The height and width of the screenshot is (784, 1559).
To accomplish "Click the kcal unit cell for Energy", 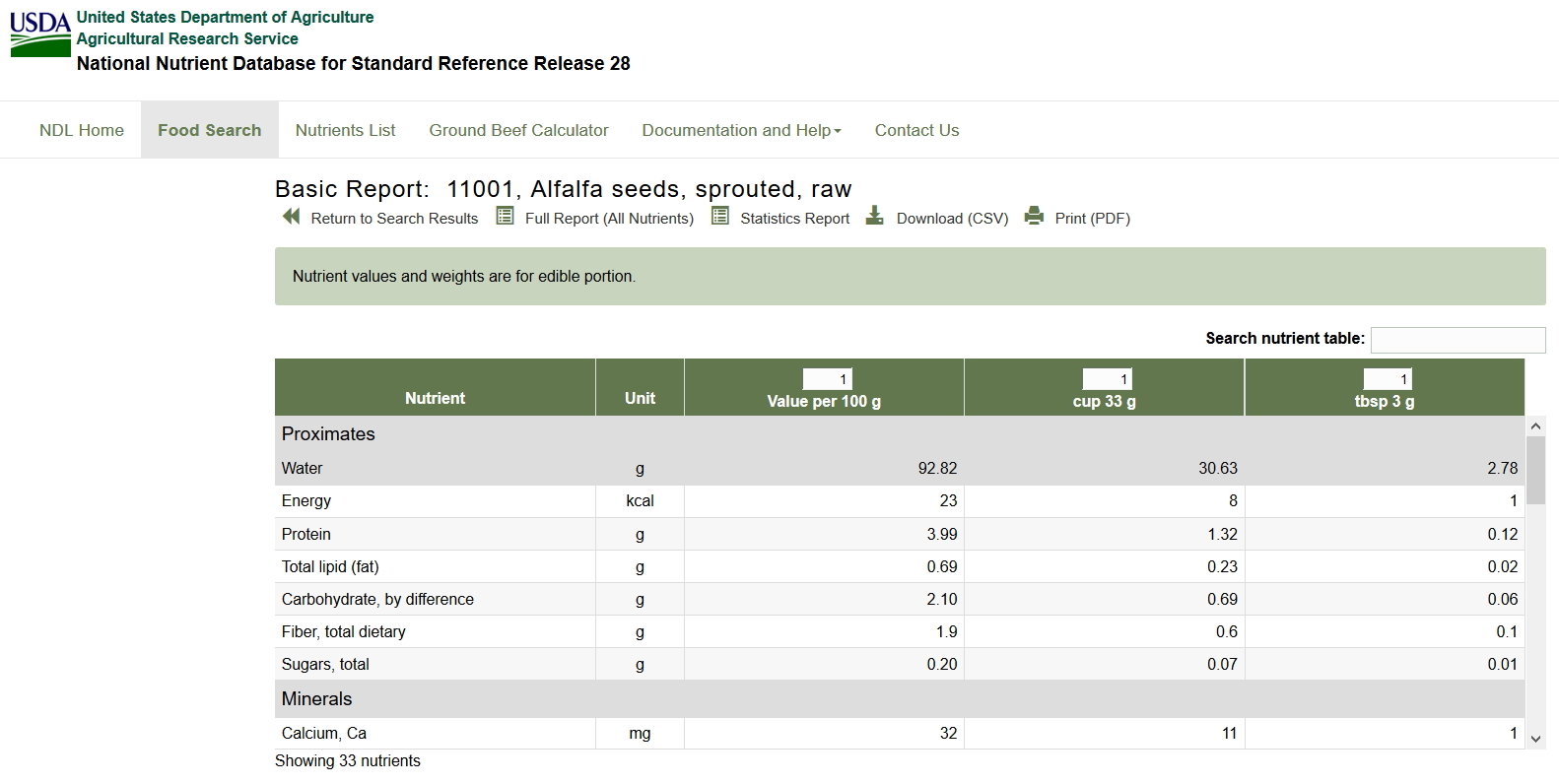I will pyautogui.click(x=640, y=500).
